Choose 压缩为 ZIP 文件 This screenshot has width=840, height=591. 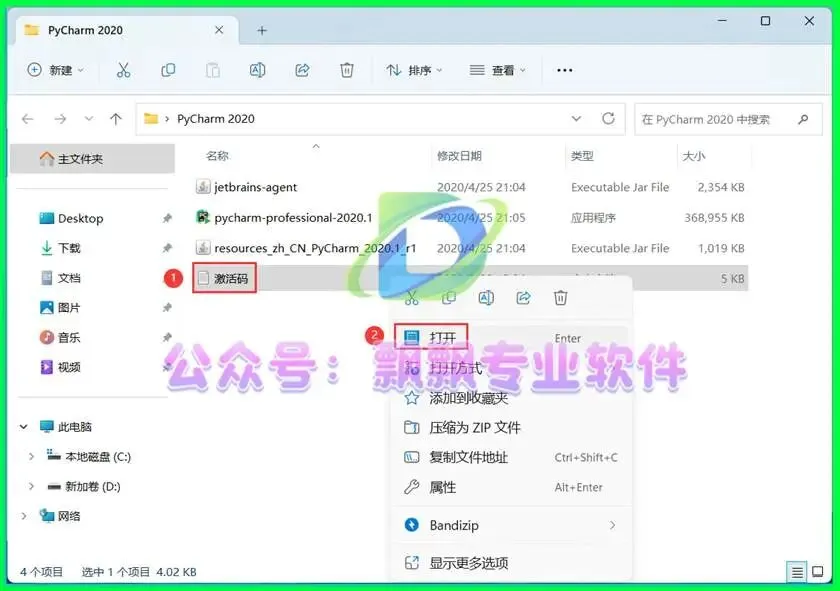click(513, 427)
